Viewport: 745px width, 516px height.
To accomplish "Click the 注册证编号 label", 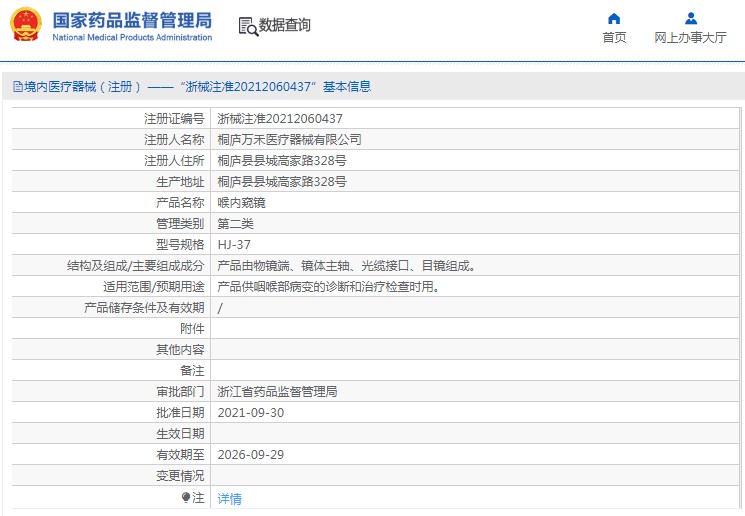I will coord(174,118).
